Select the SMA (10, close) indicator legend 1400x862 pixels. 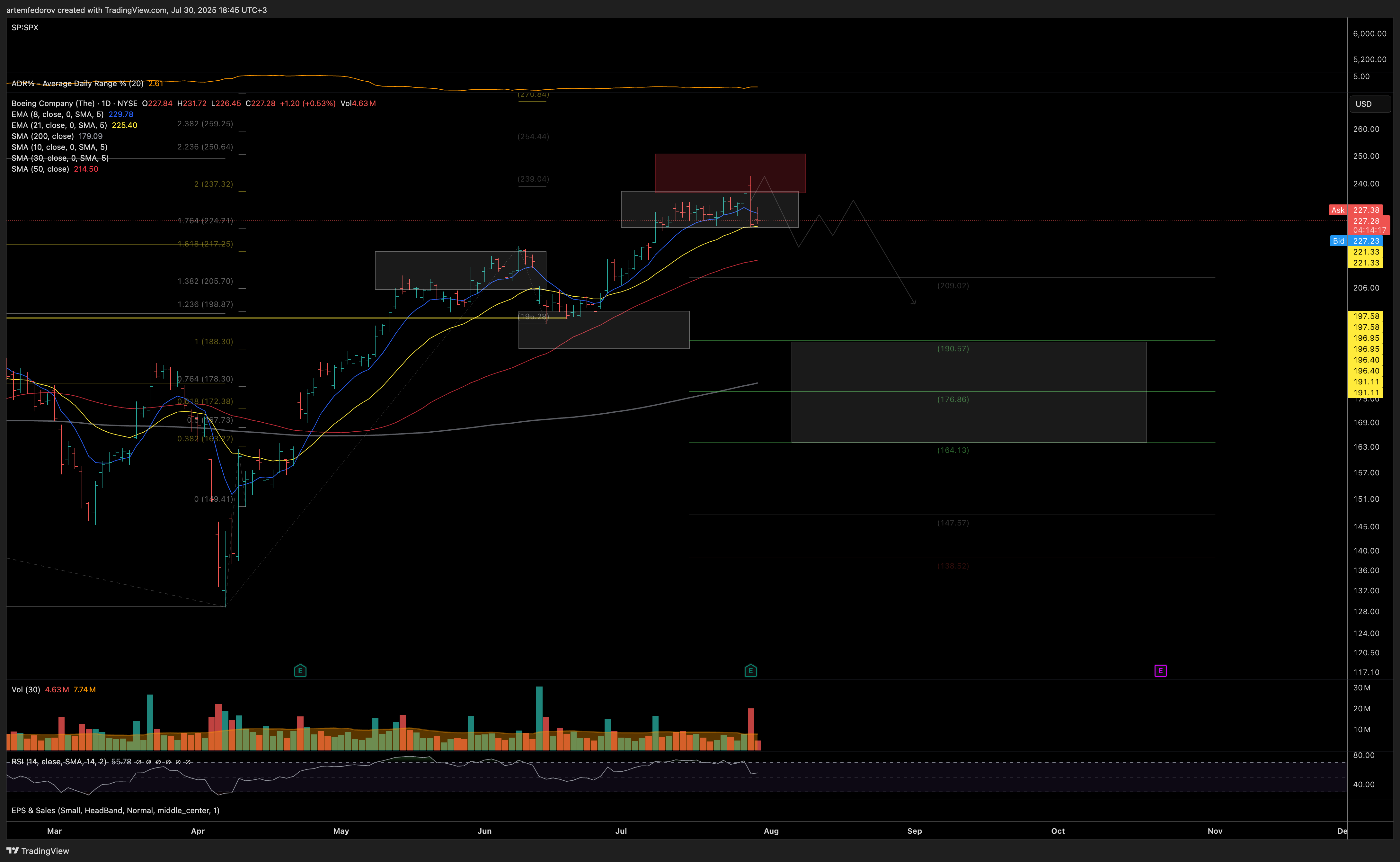[x=59, y=147]
